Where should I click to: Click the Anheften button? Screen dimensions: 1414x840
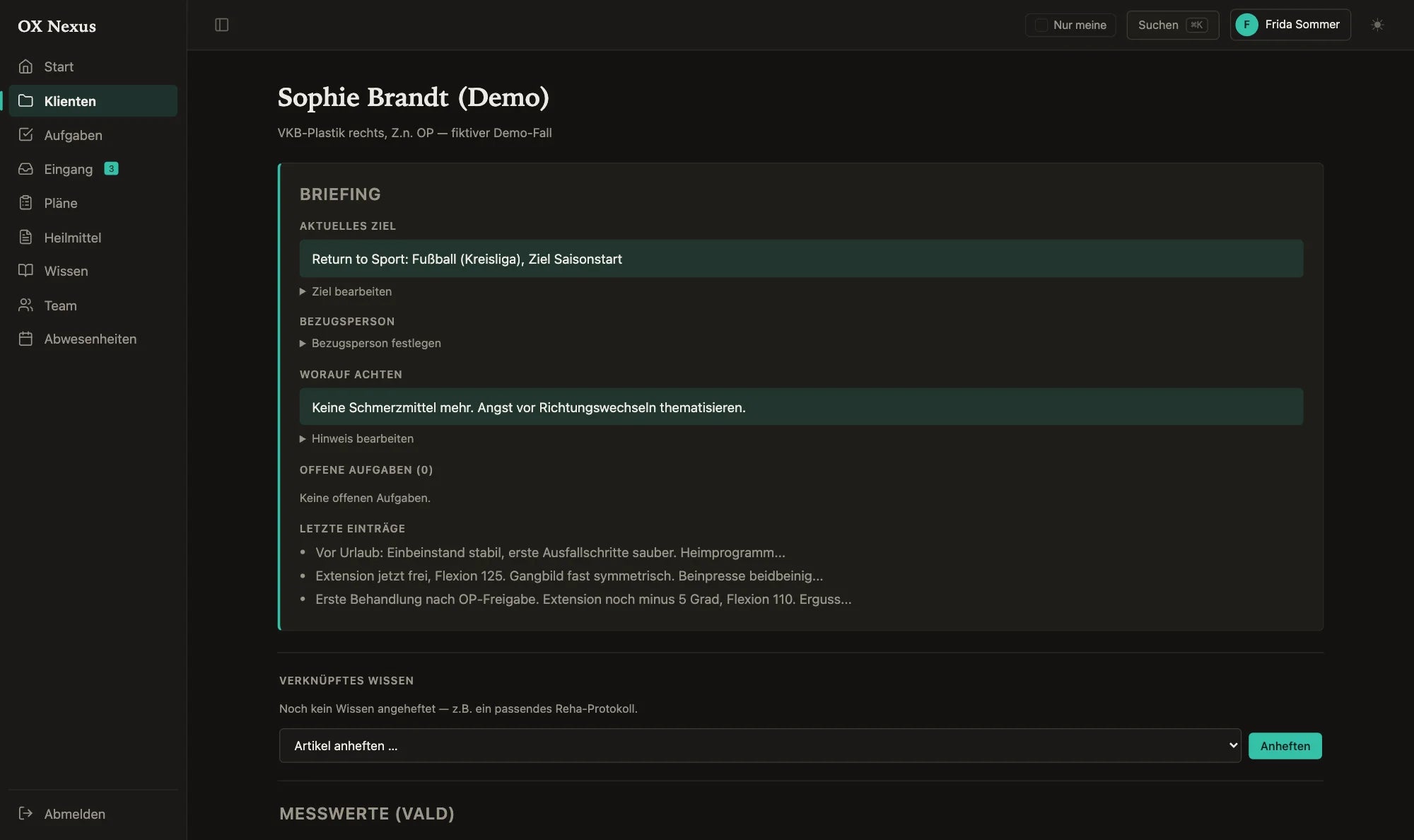[1285, 746]
